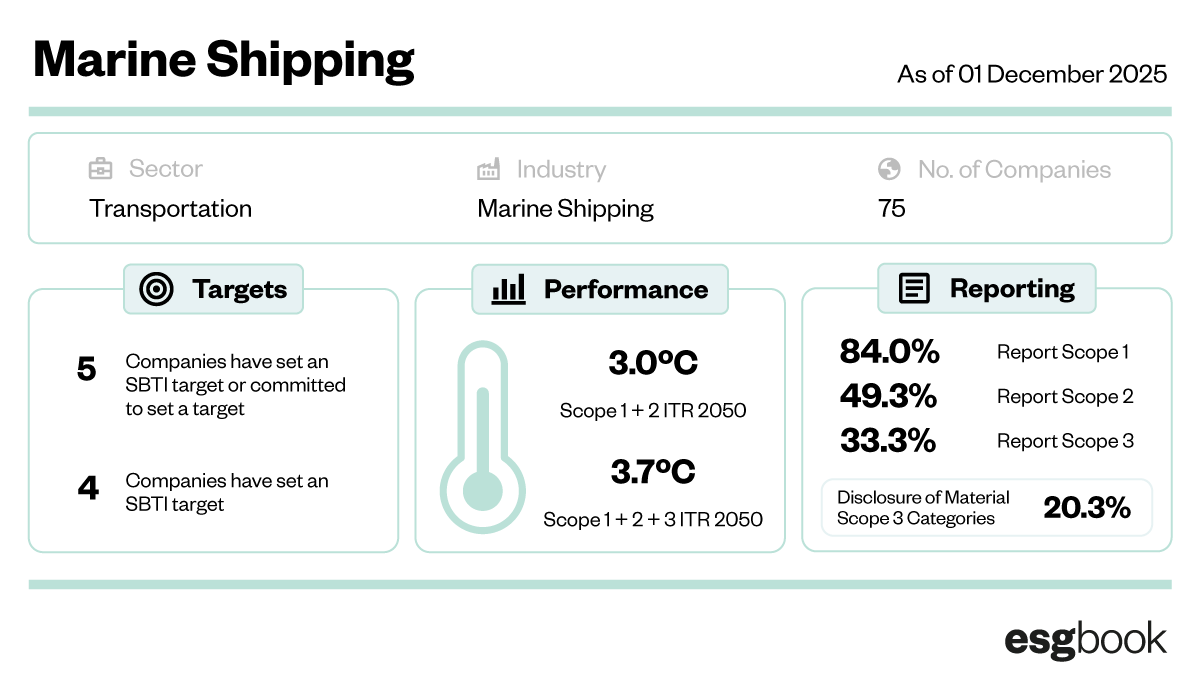Select the Performance header tab

600,290
